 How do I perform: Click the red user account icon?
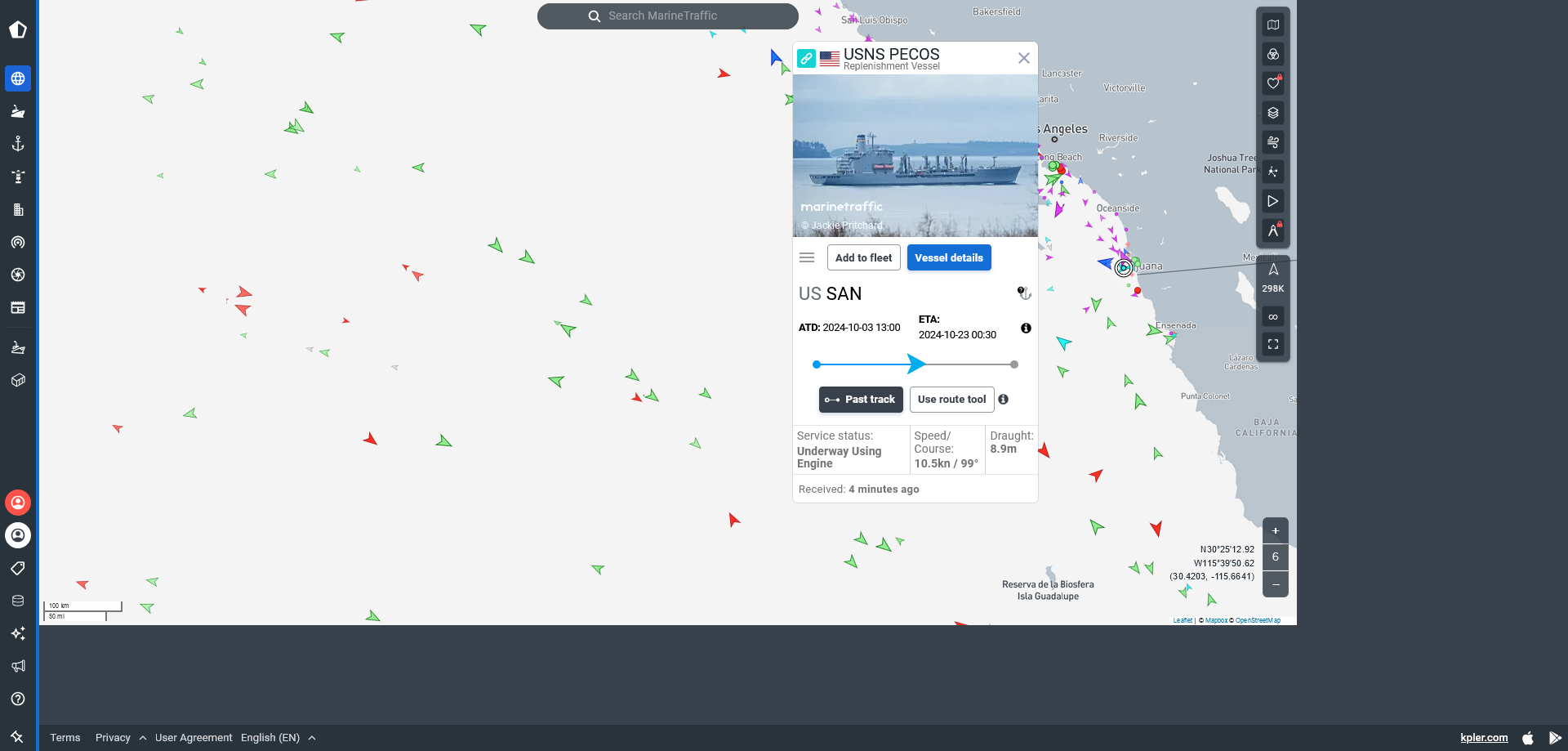tap(18, 503)
